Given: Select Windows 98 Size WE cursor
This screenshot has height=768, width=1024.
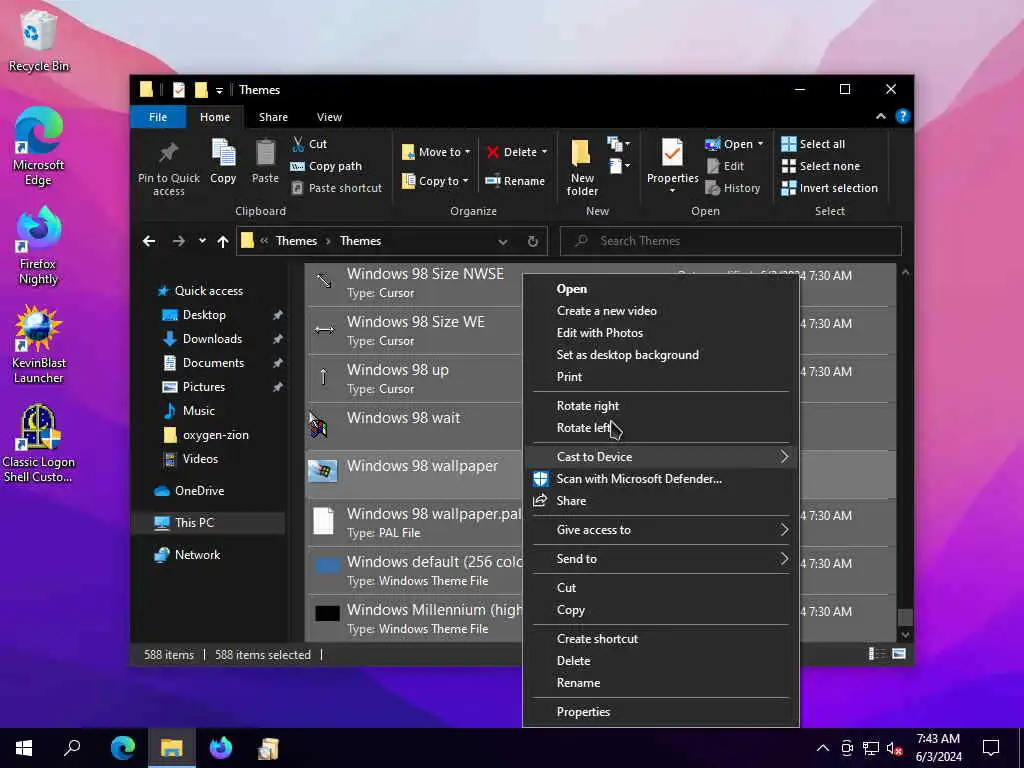Looking at the screenshot, I should tap(415, 330).
